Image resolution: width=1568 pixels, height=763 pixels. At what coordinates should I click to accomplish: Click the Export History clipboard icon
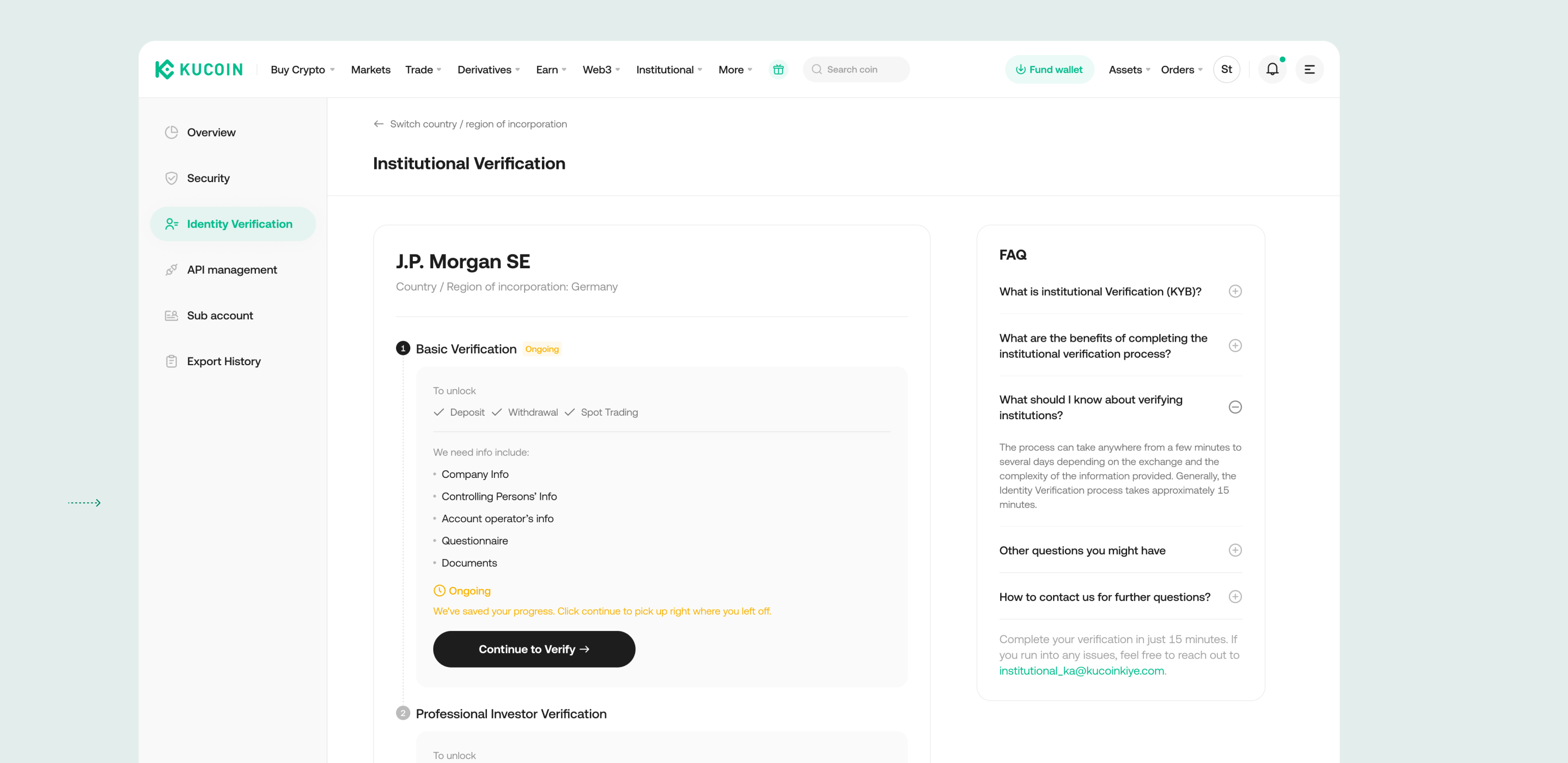171,361
